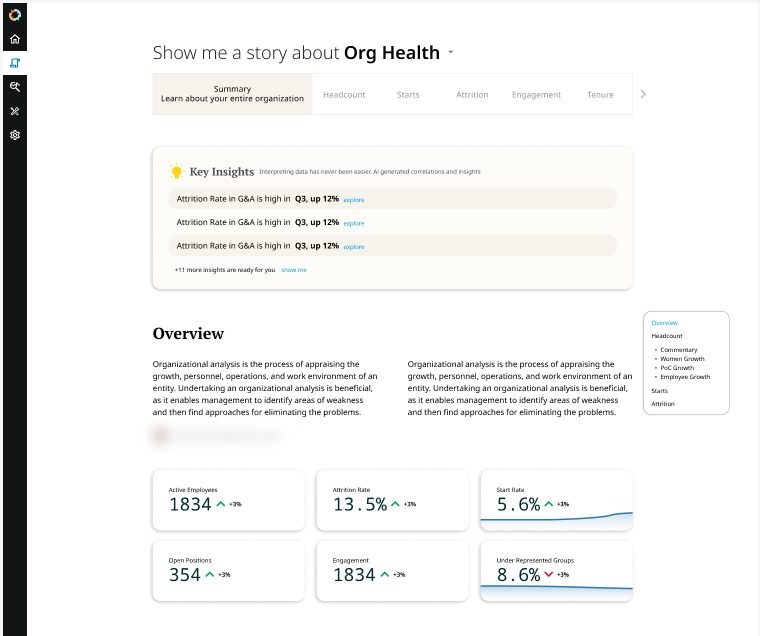
Task: Click the Engagement value 1834
Action: click(354, 575)
